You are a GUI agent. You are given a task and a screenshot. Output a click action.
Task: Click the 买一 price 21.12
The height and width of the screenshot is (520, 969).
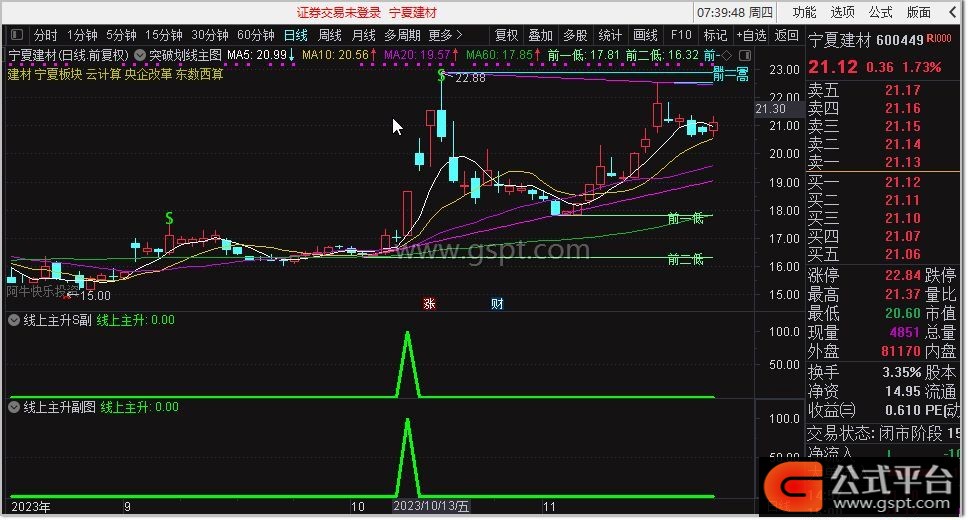tap(902, 182)
